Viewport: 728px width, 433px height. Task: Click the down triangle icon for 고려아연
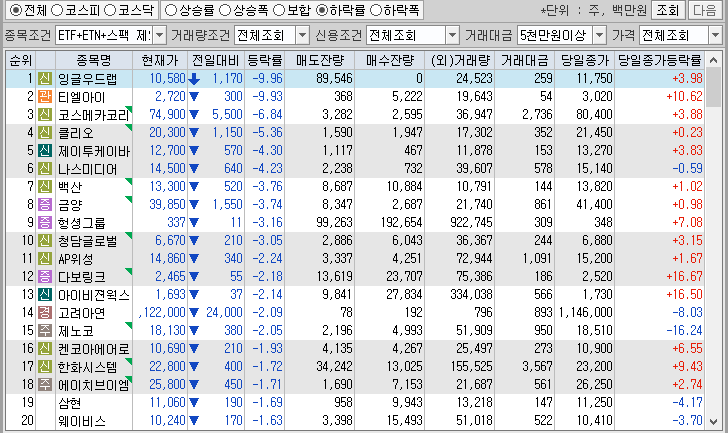(194, 313)
